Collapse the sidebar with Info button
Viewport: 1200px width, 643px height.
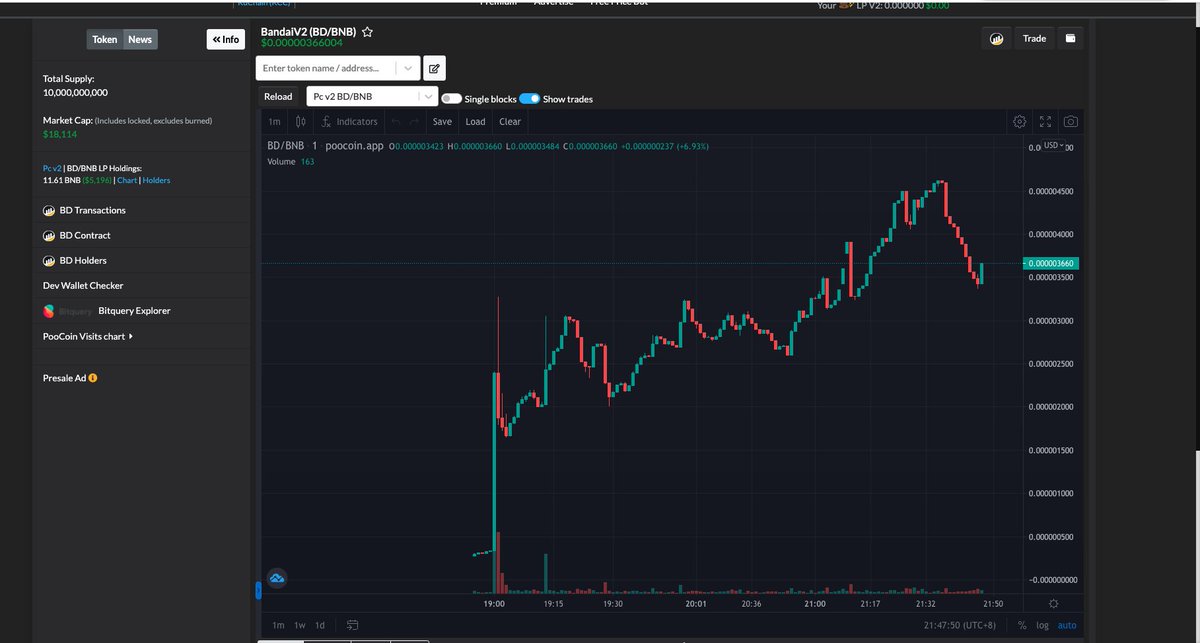tap(227, 39)
